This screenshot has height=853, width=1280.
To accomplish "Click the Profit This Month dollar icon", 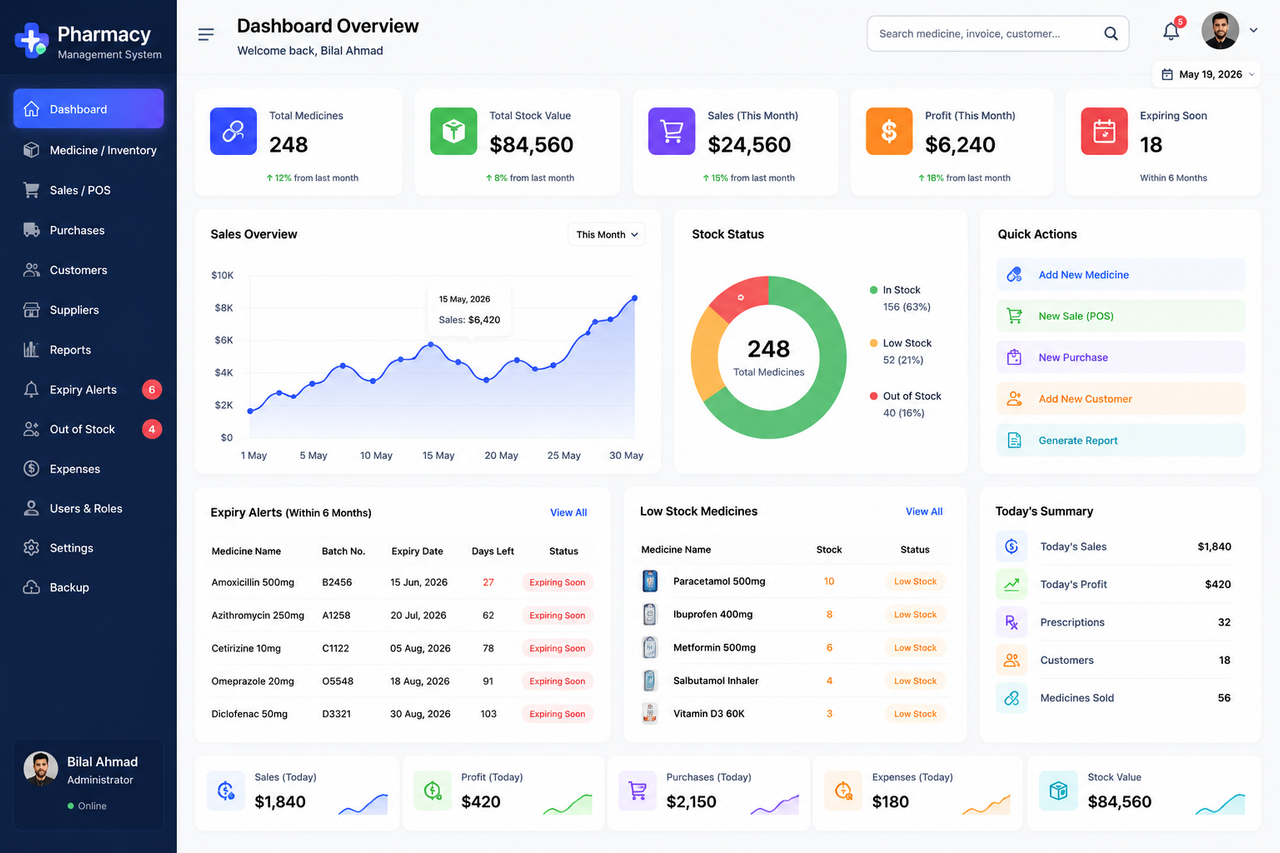I will click(889, 131).
